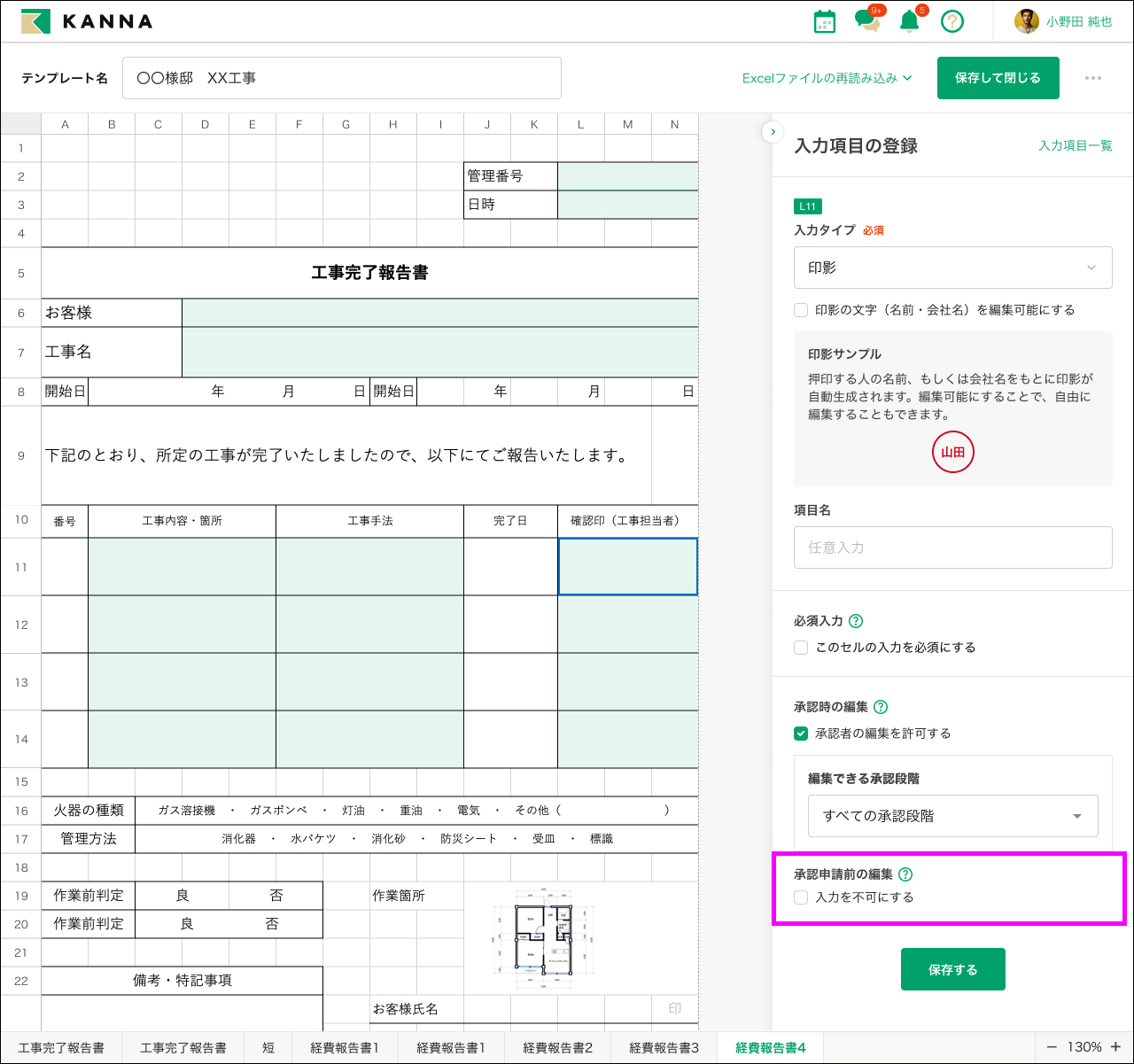Uncheck 承認者の編集を許可する
1134x1064 pixels.
(x=801, y=734)
